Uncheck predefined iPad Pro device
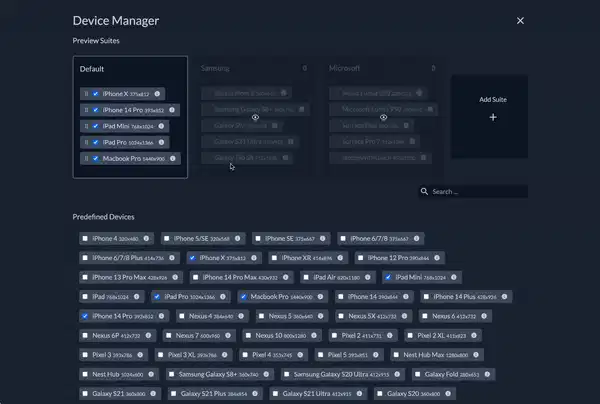 tap(157, 296)
